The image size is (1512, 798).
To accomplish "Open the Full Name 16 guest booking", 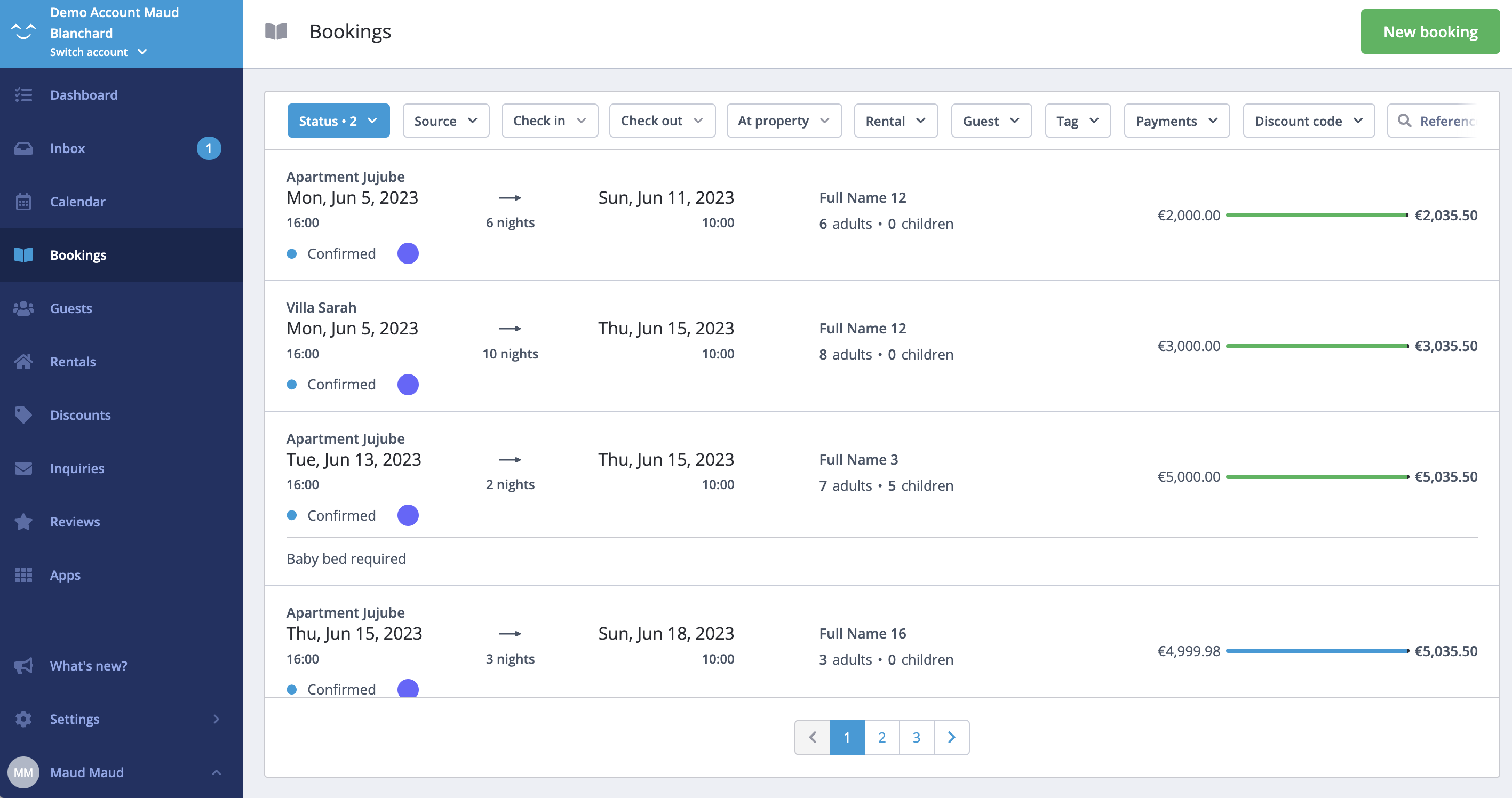I will pyautogui.click(x=881, y=642).
